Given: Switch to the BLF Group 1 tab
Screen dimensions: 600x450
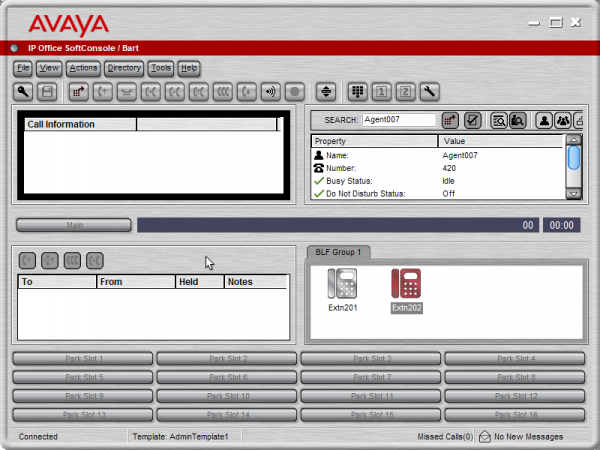Looking at the screenshot, I should tap(338, 252).
